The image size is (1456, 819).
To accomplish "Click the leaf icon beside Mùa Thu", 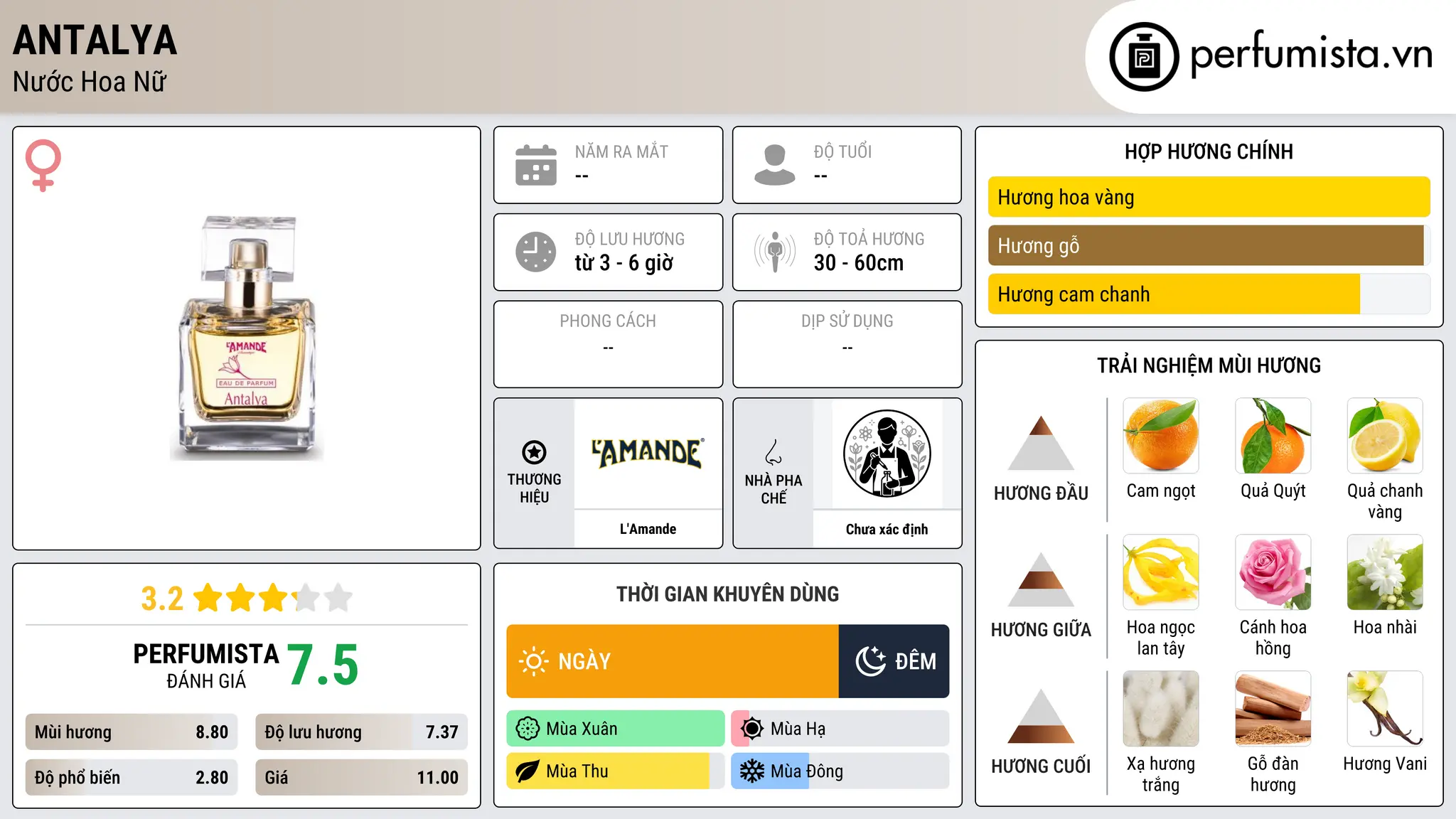I will click(x=528, y=771).
